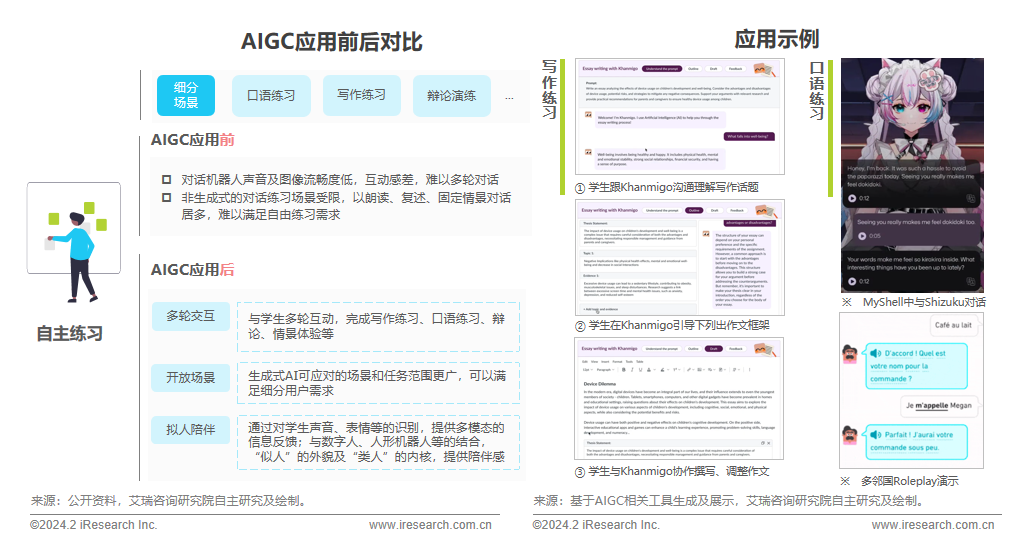The height and width of the screenshot is (539, 1020).
Task: Select highlighted Draft tab in step ③ screenshot
Action: (x=714, y=348)
